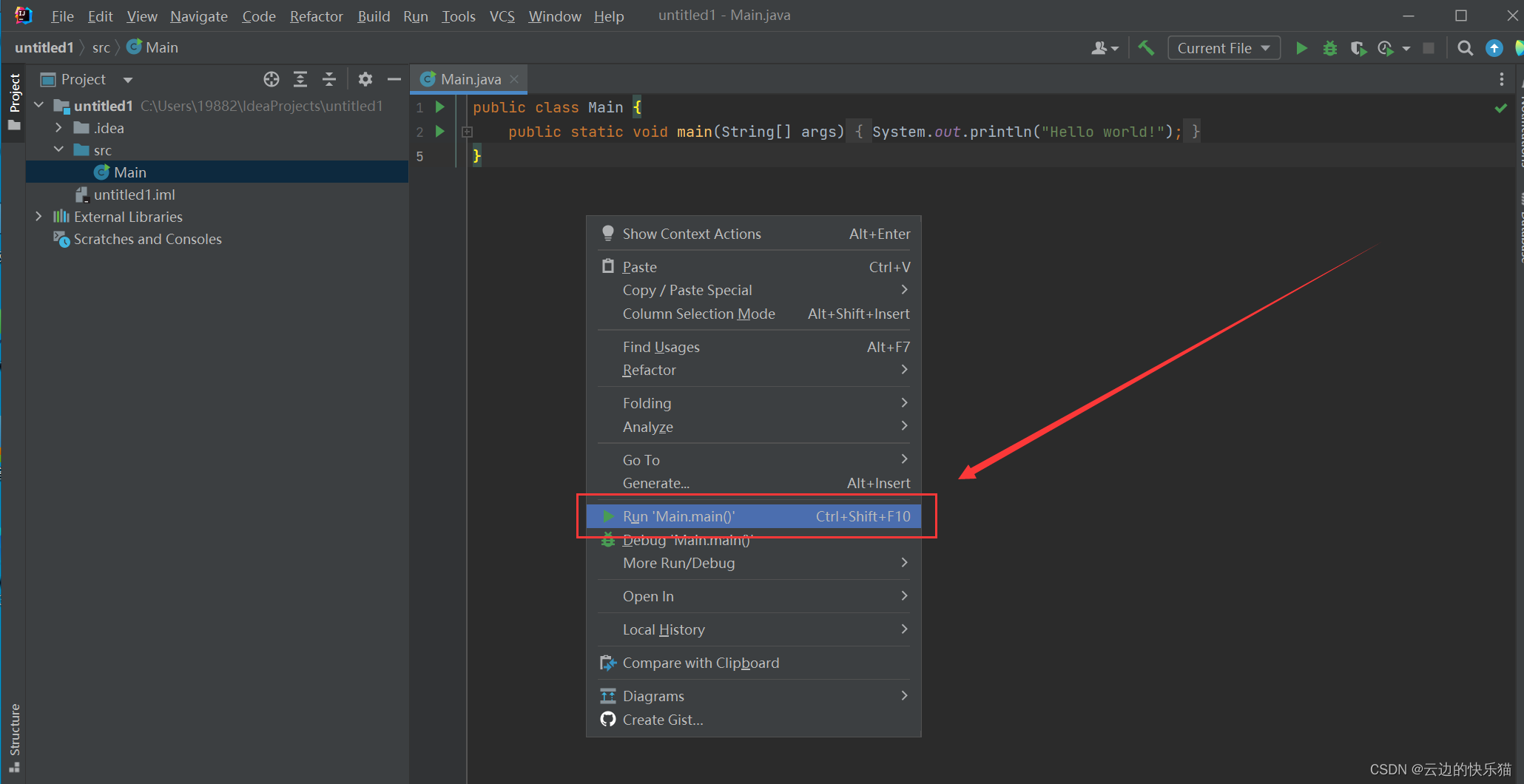Open Go To submenu

click(754, 460)
